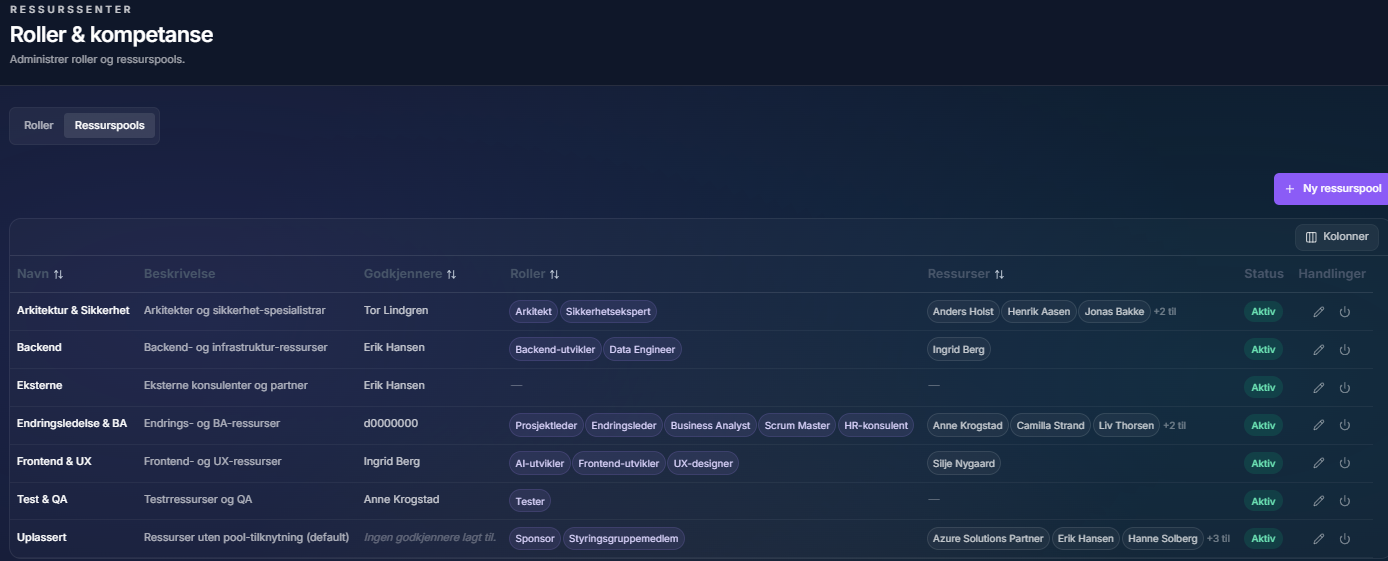Select the Business Analyst role chip
Screen dimensions: 1388x561
pos(710,426)
